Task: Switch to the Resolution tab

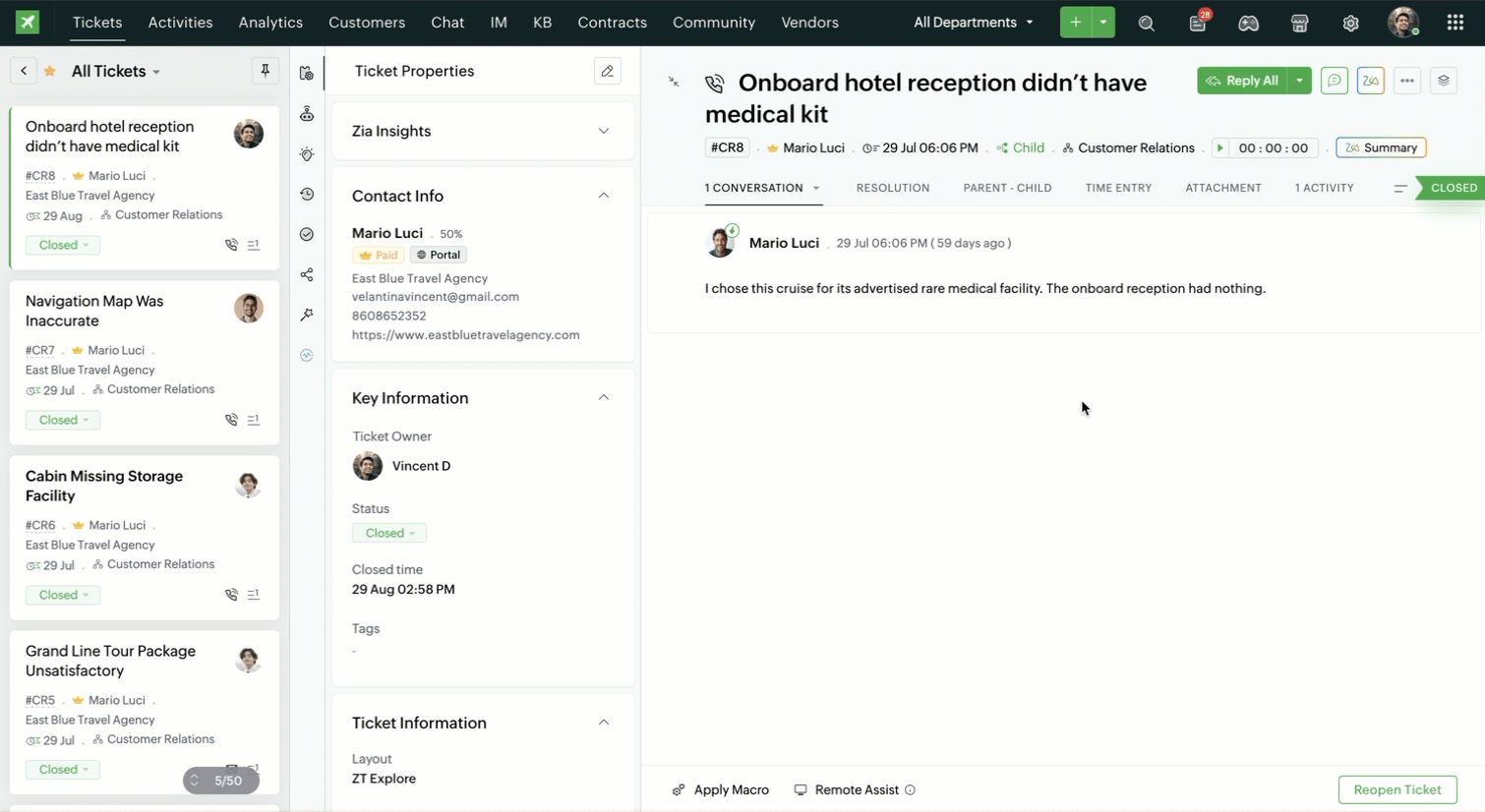Action: (892, 188)
